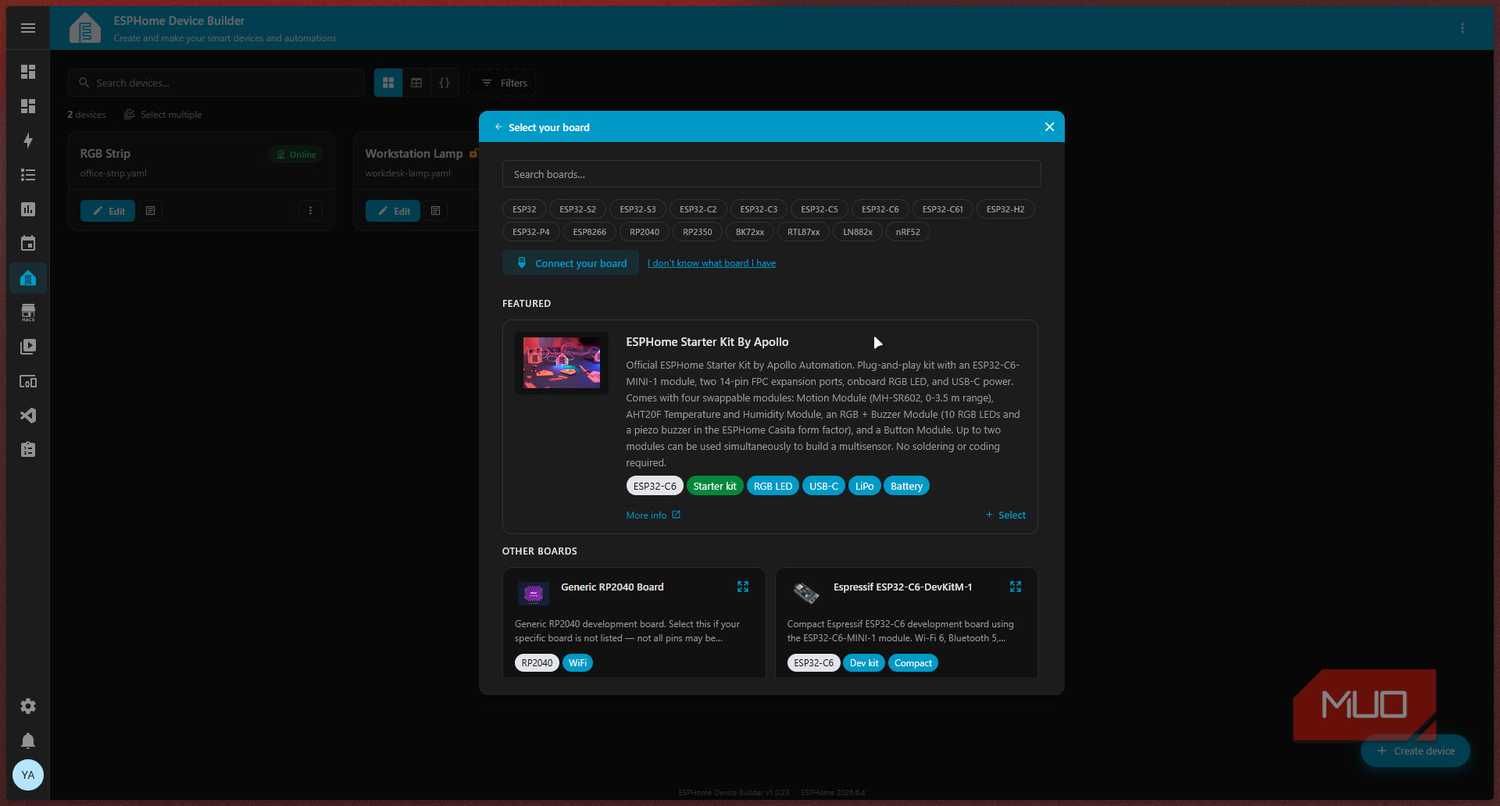Viewport: 1500px width, 806px height.
Task: Edit the Workstation Lamp device
Action: 392,211
